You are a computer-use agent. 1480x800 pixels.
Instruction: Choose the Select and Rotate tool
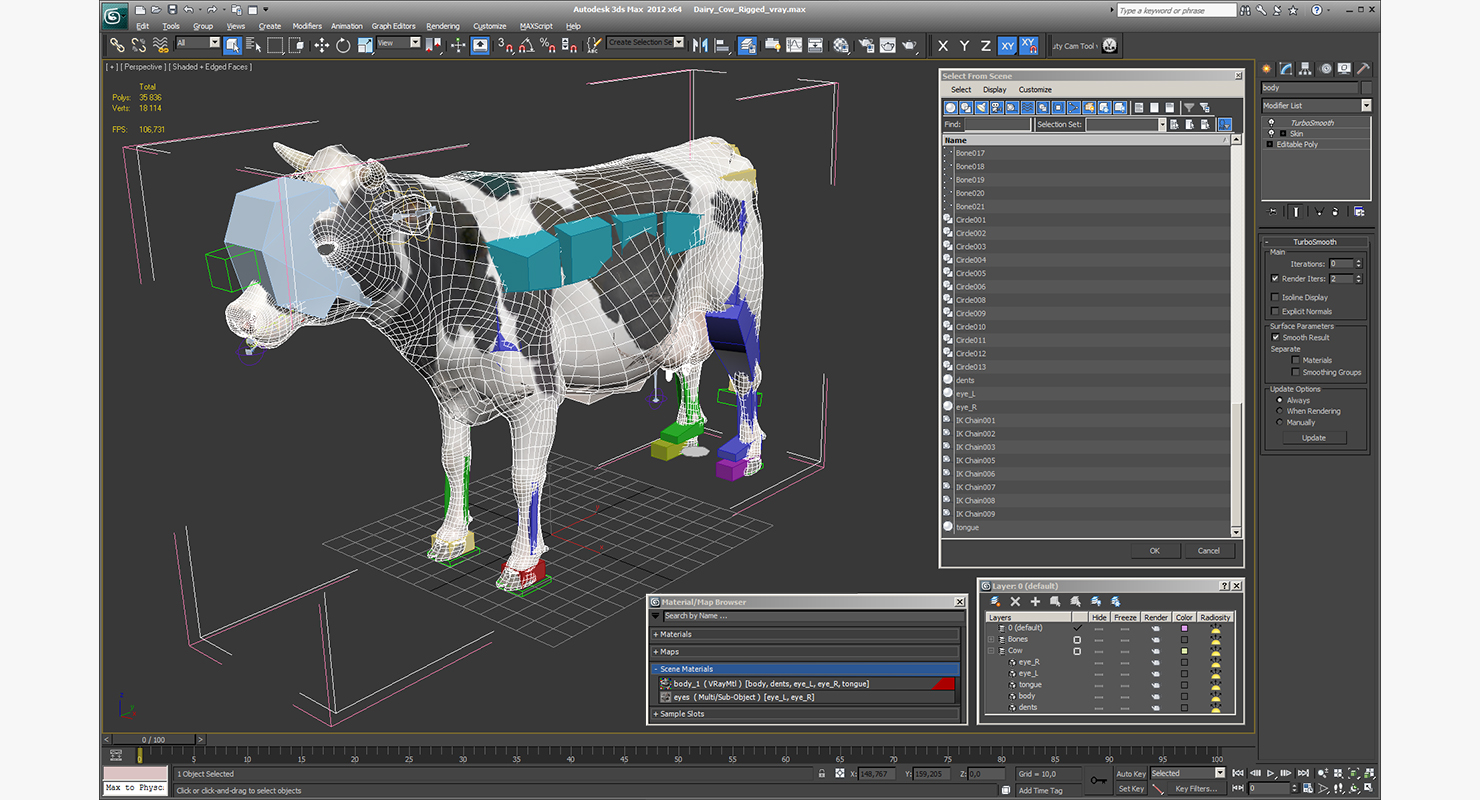(x=343, y=45)
